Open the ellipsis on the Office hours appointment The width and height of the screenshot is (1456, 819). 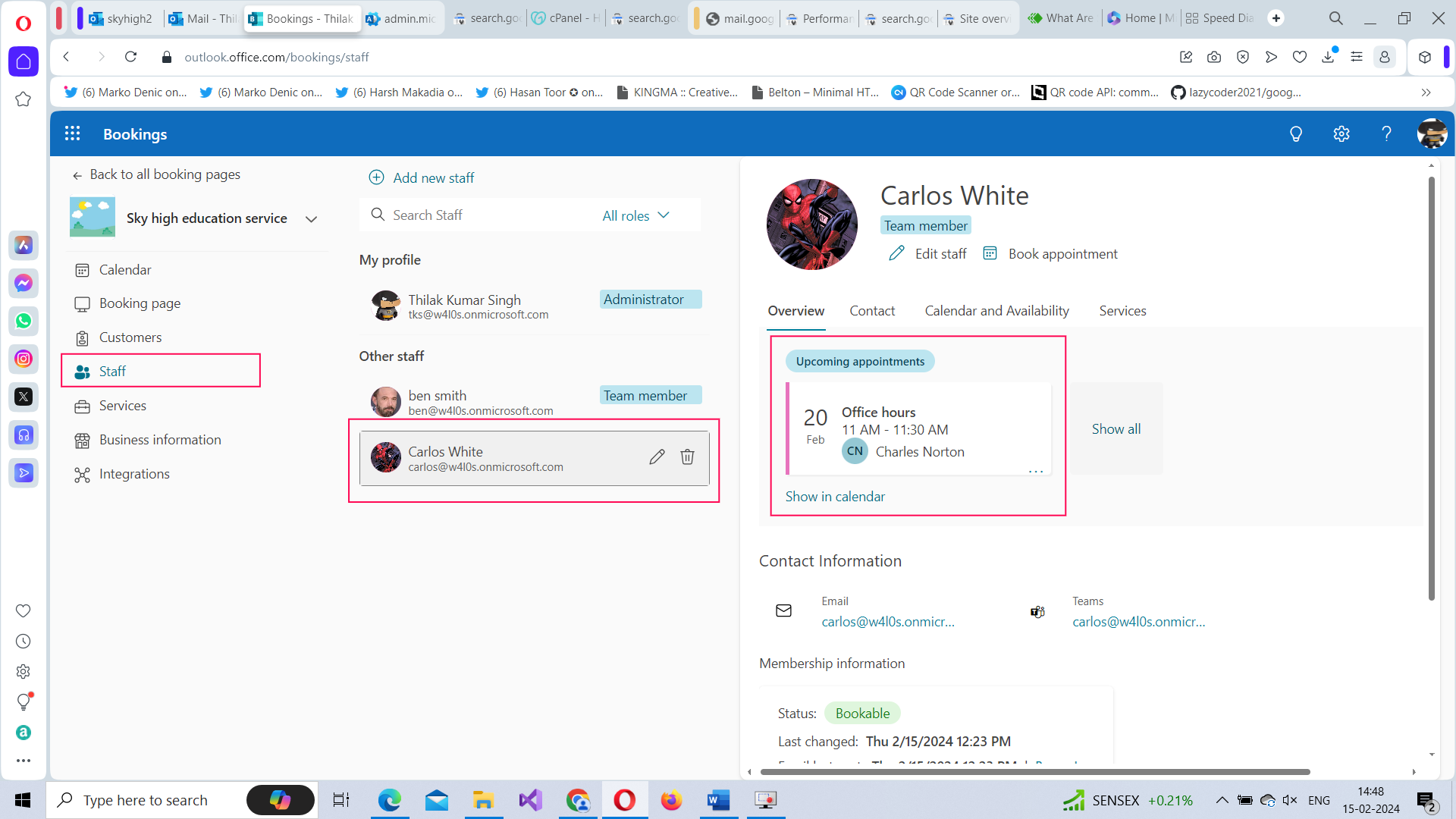tap(1037, 470)
